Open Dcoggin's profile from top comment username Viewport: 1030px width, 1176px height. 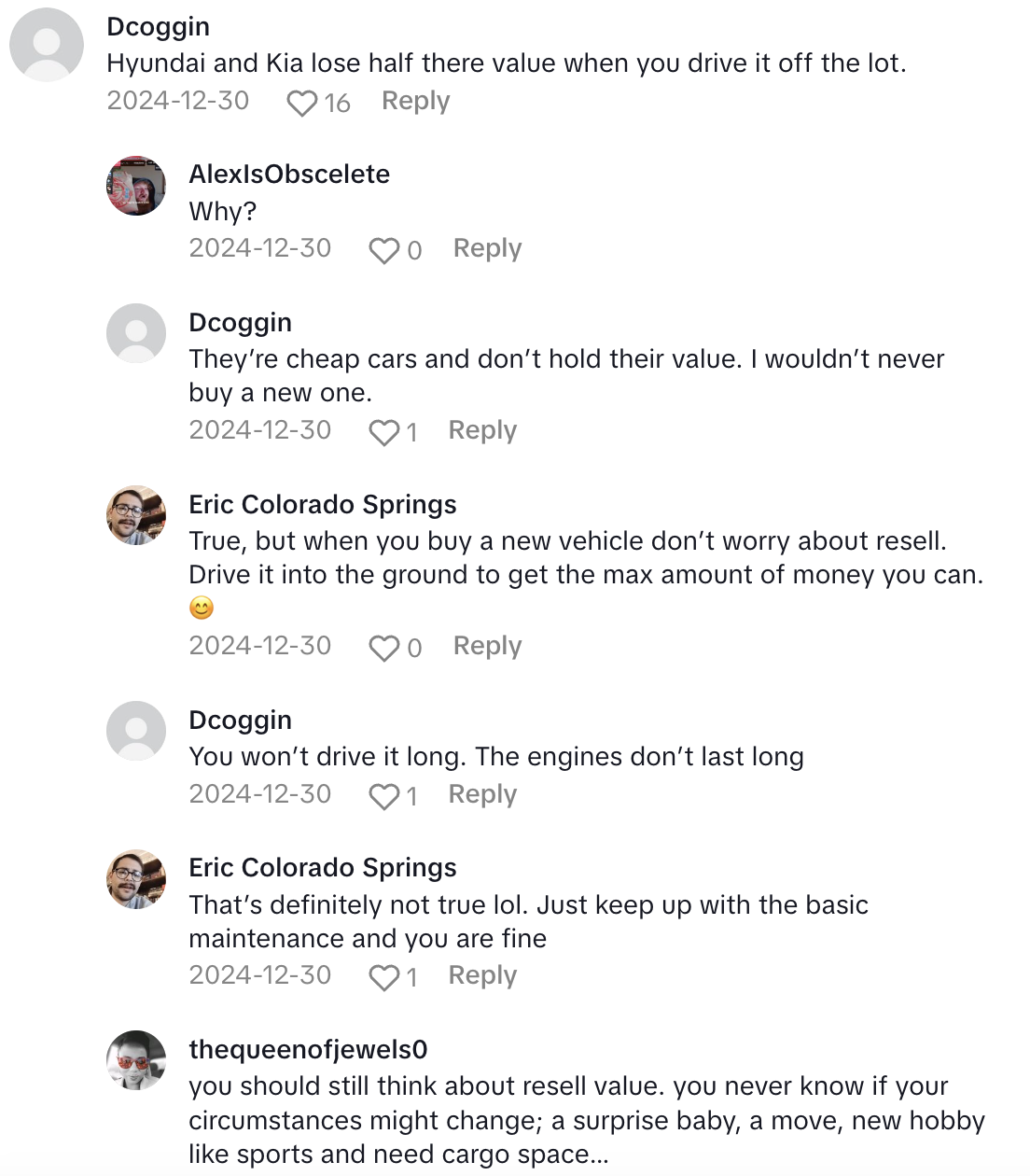158,26
